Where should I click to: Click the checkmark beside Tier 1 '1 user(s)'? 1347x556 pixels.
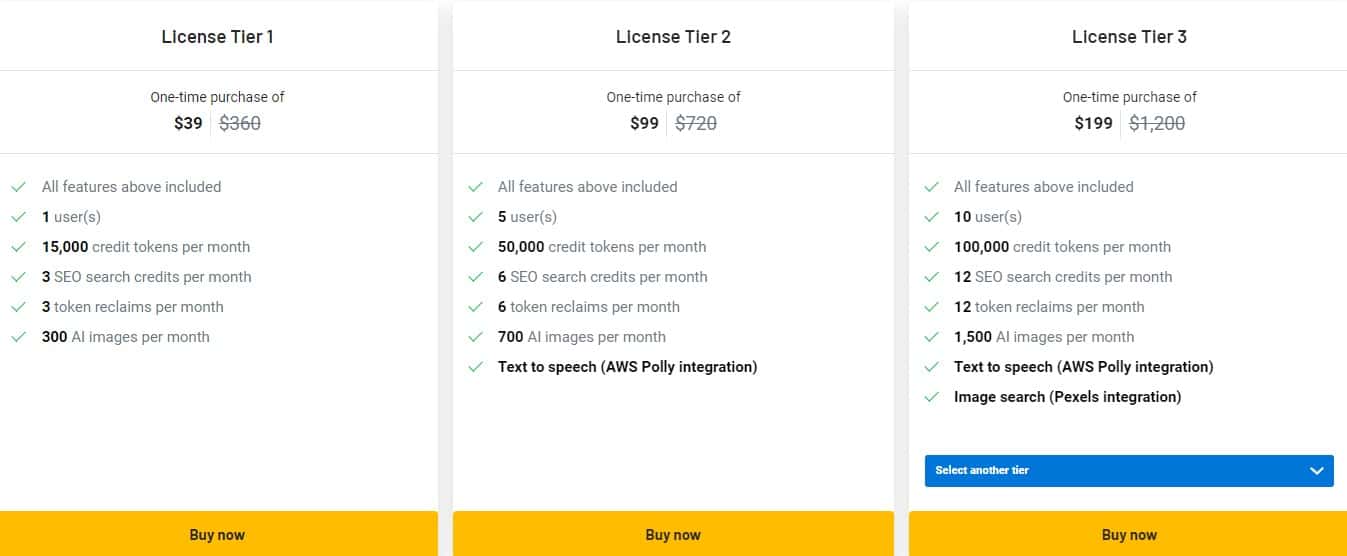tap(18, 217)
